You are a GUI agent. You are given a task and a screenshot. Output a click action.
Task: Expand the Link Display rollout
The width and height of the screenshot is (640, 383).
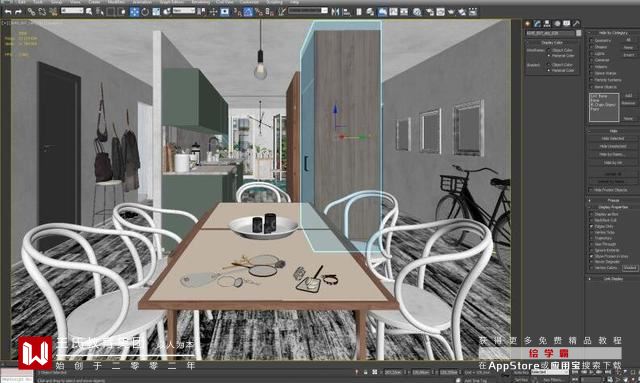point(613,279)
